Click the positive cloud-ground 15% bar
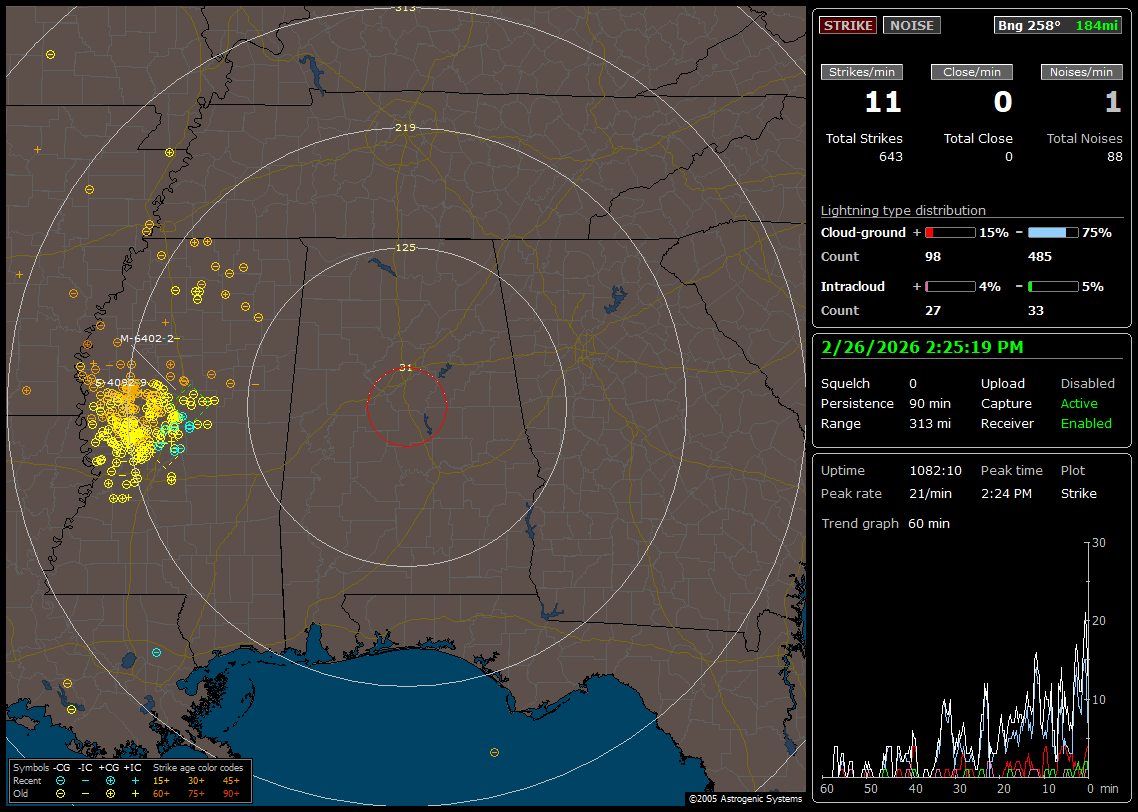 coord(950,232)
